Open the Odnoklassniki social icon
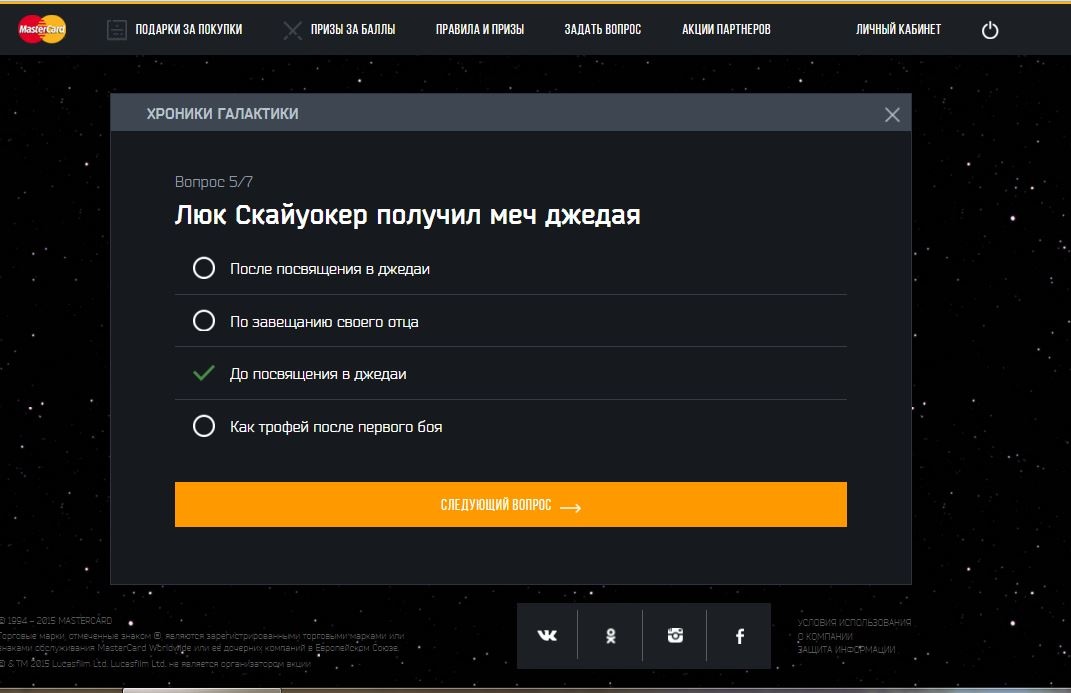1071x693 pixels. pos(610,636)
